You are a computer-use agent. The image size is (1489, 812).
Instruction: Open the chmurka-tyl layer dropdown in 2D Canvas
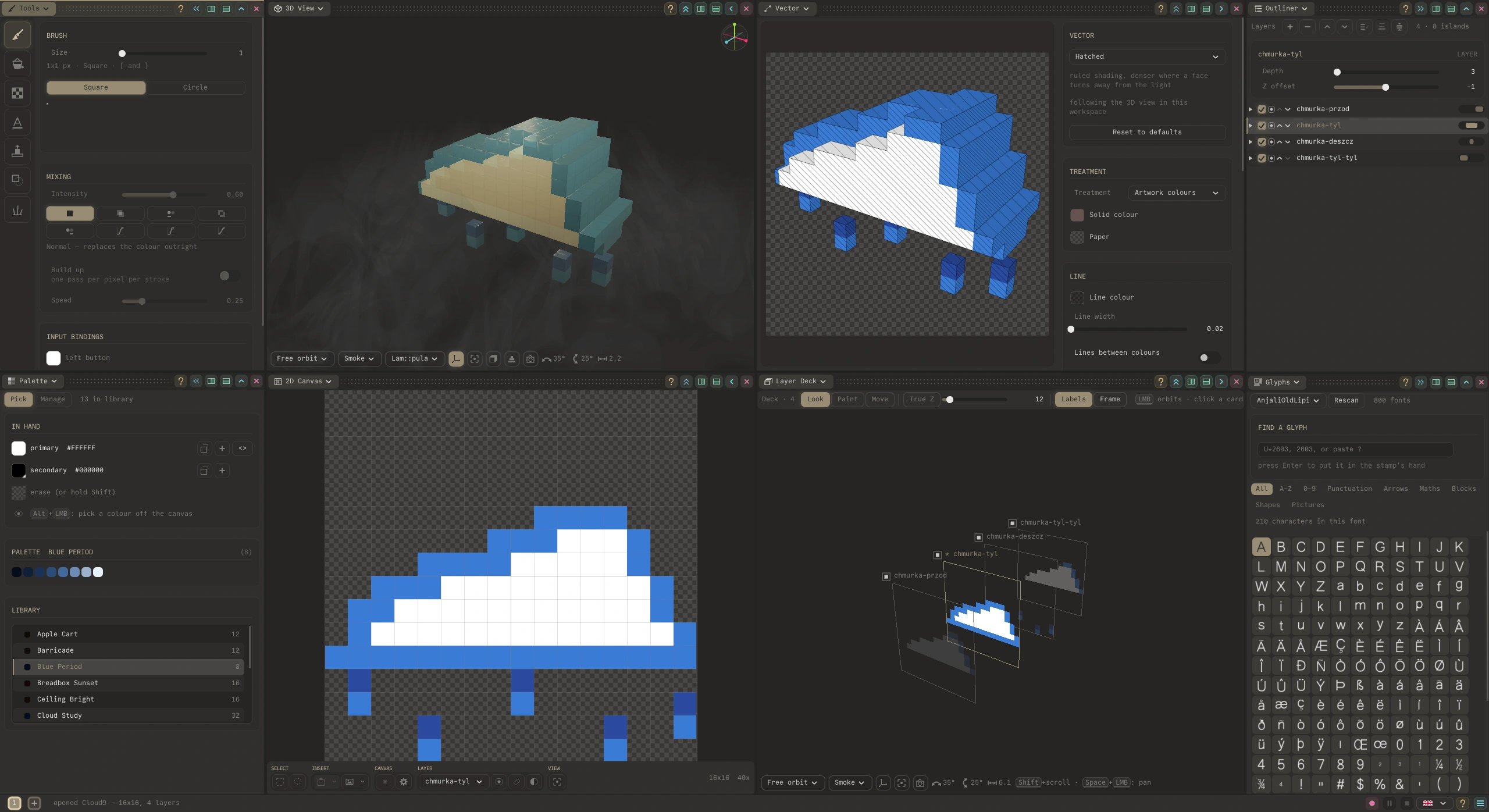pos(453,782)
